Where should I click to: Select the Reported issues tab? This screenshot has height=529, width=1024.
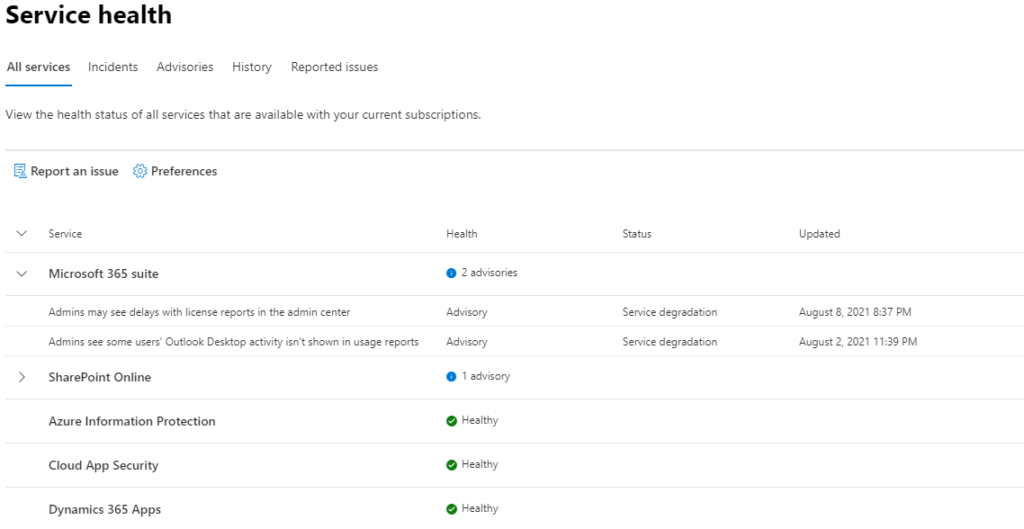coord(334,67)
